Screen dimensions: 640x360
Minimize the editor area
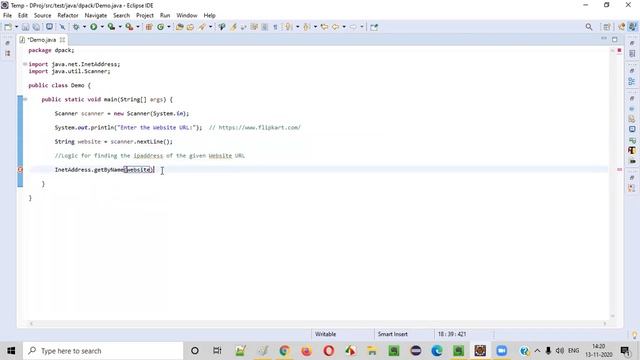[x=604, y=39]
